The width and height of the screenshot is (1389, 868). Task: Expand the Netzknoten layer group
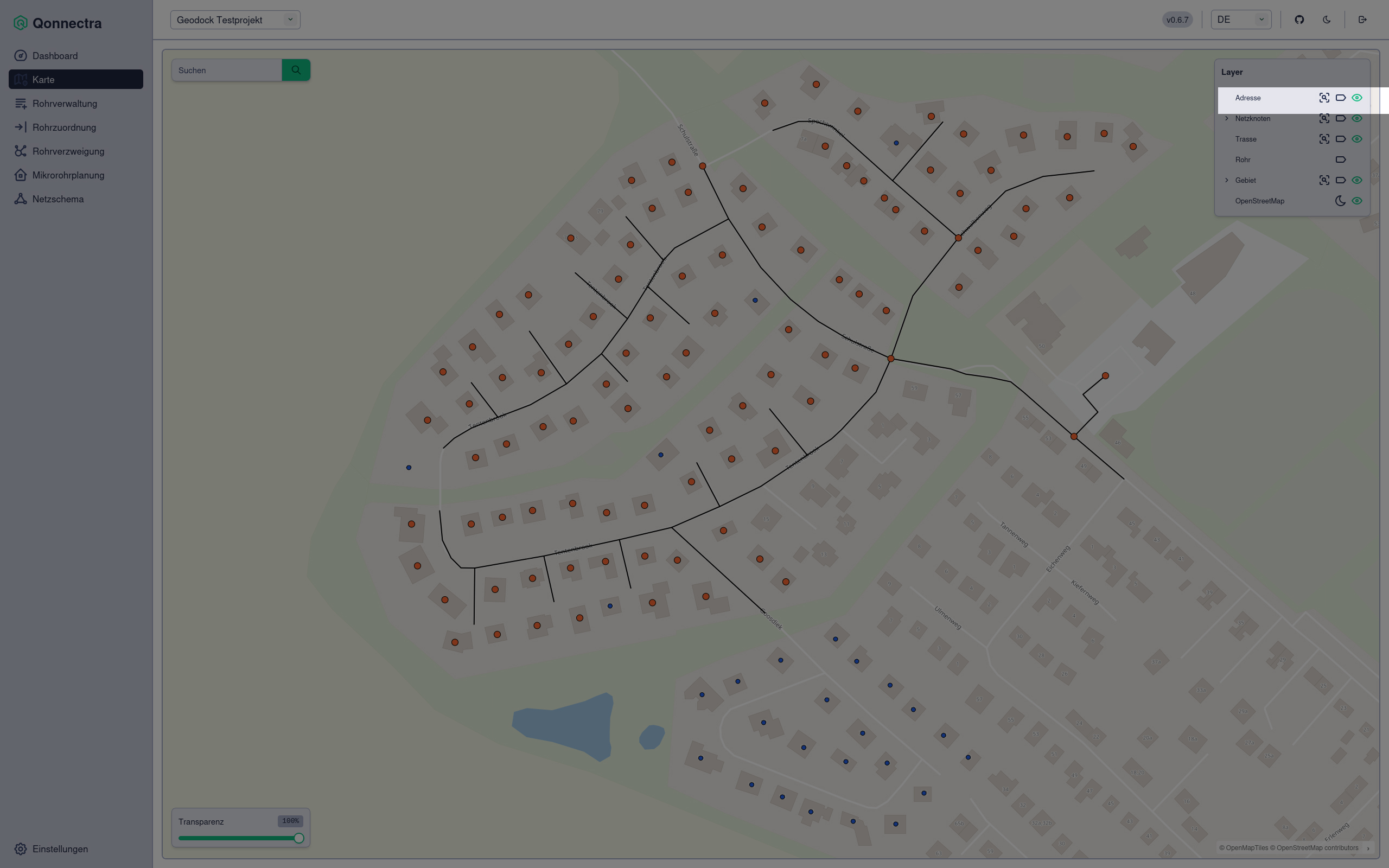(1227, 118)
